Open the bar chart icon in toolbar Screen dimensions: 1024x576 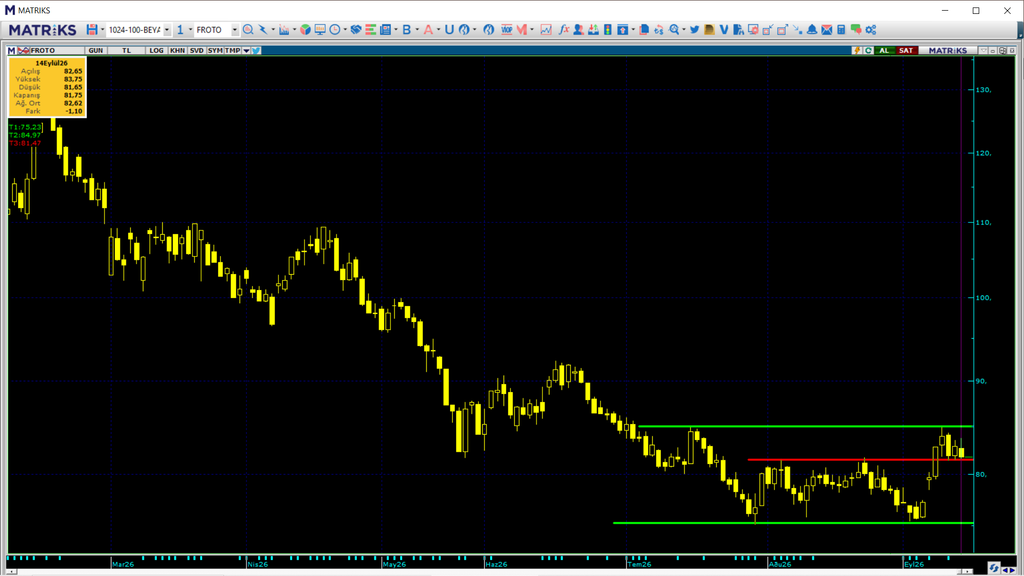click(x=284, y=30)
